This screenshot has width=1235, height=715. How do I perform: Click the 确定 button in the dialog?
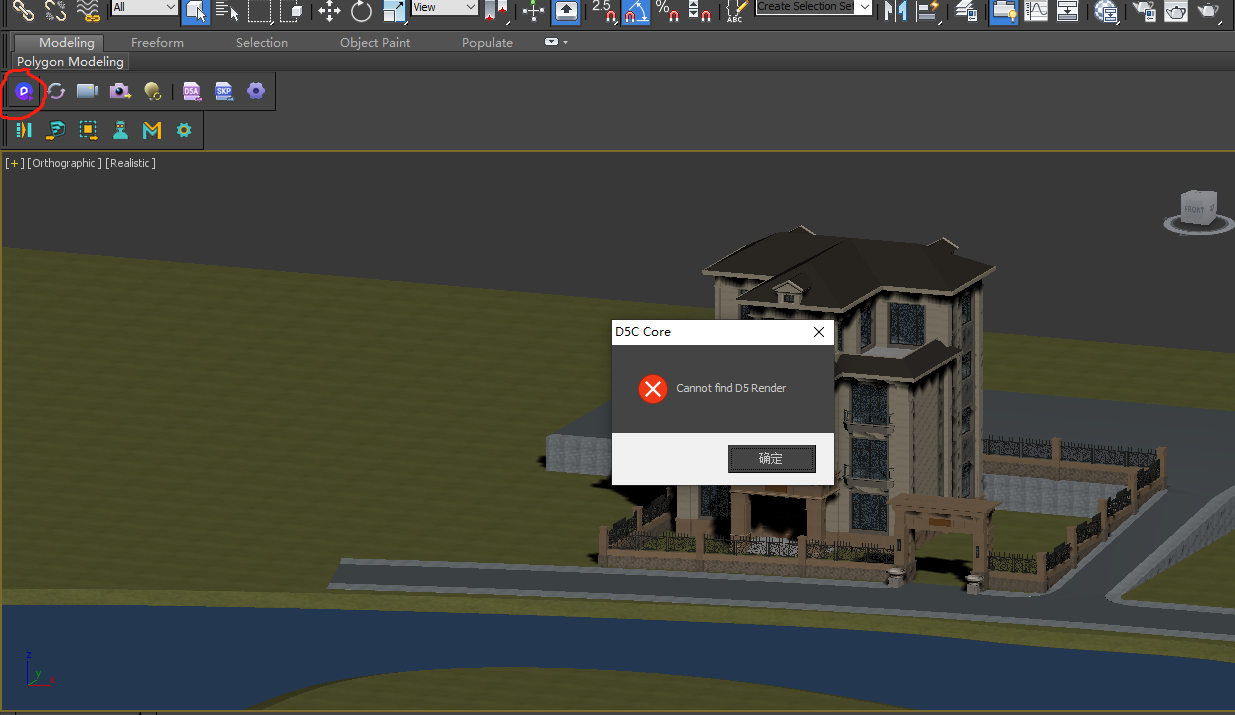pyautogui.click(x=771, y=459)
